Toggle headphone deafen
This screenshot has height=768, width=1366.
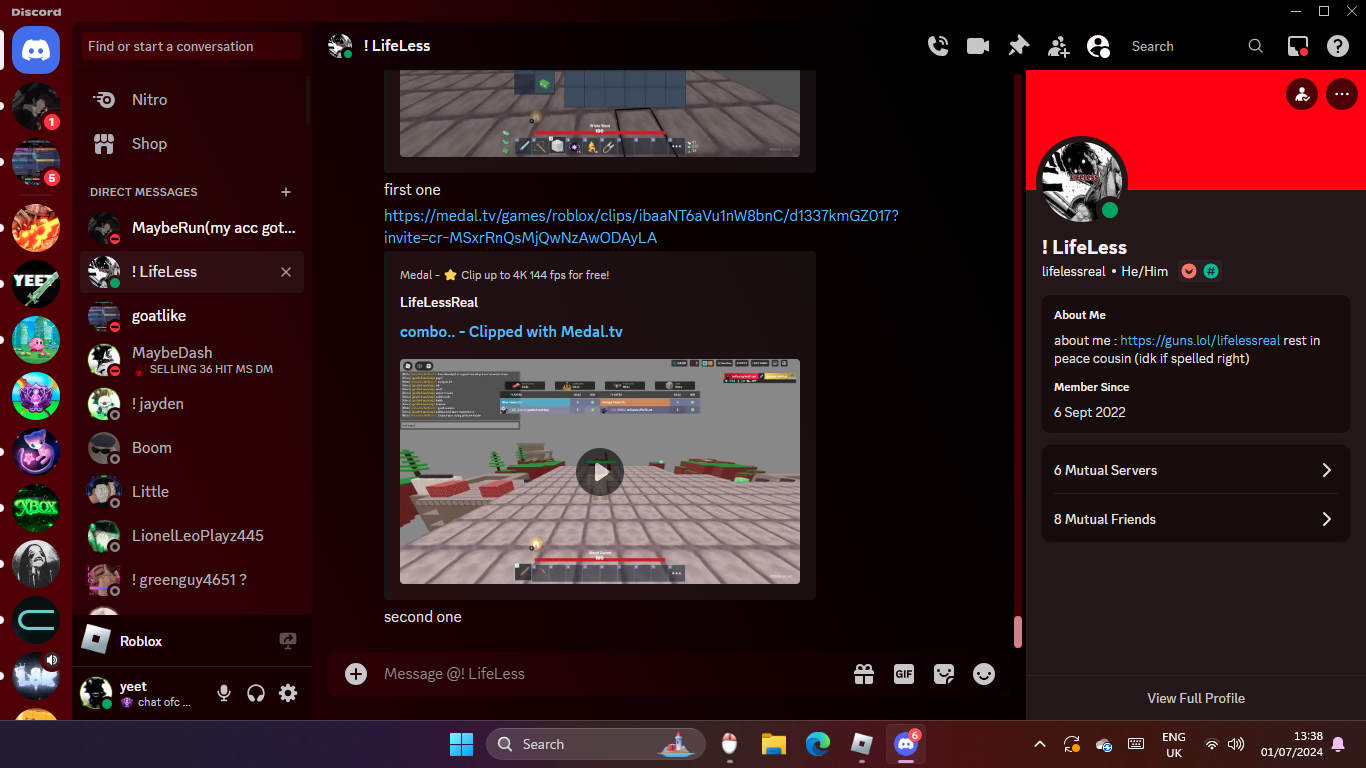click(256, 693)
